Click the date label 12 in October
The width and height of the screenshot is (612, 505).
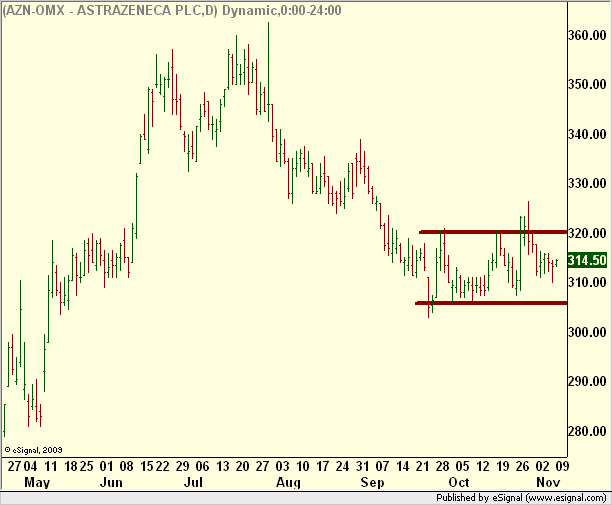click(x=483, y=466)
